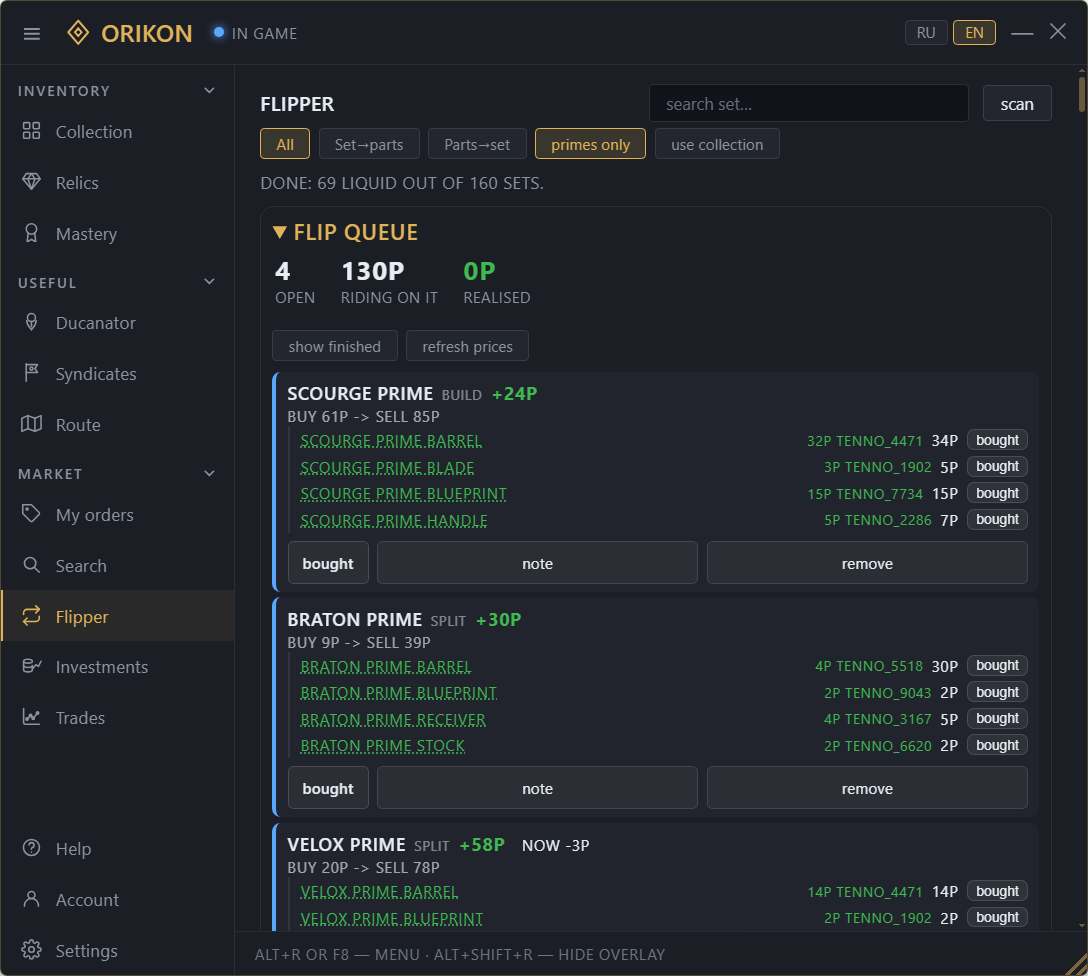The height and width of the screenshot is (976, 1088).
Task: Mark the whole Scourge Prime set bought
Action: tap(328, 563)
